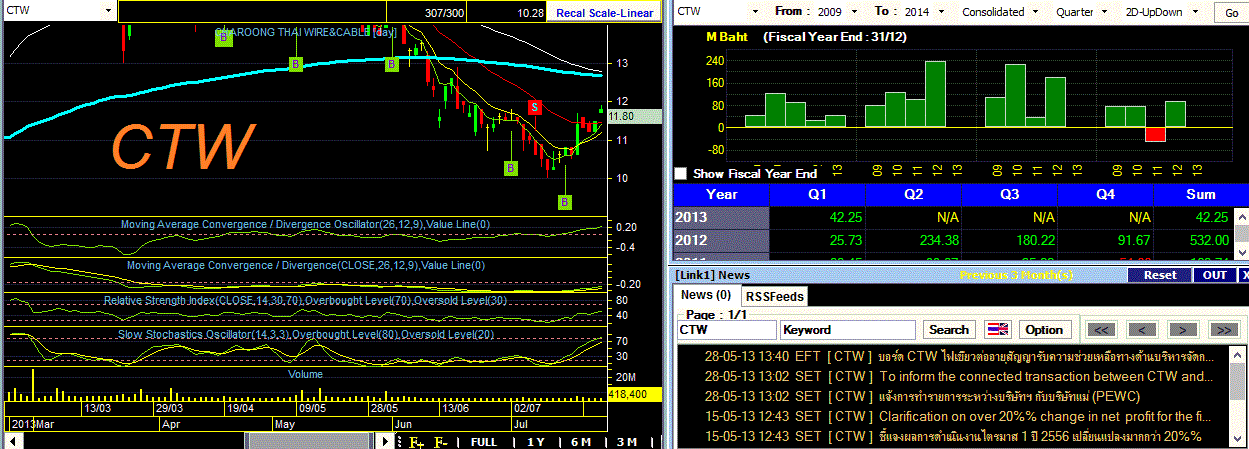Go to next news page with > button
1249x449 pixels.
[1182, 330]
